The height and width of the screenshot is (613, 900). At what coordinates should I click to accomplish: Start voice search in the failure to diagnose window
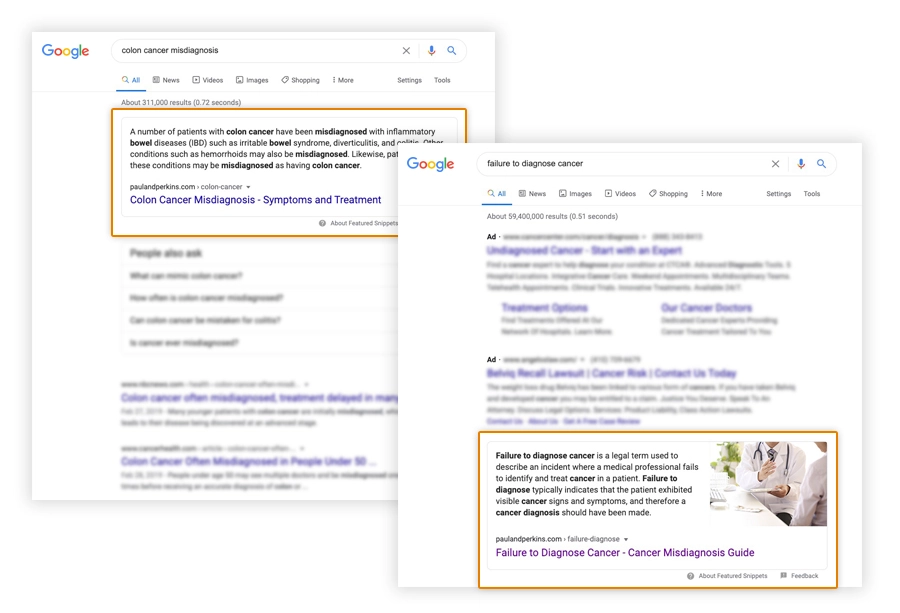(x=801, y=164)
